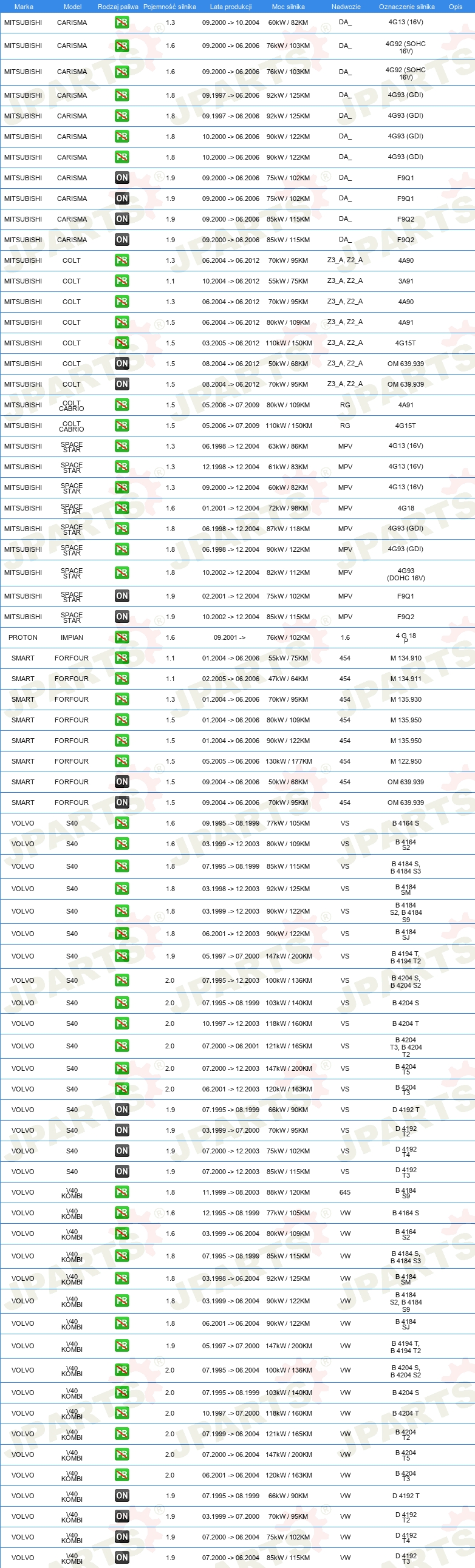Click the PB icon for Volvo S40 B 4164 S
The width and height of the screenshot is (475, 1568).
pos(122,823)
